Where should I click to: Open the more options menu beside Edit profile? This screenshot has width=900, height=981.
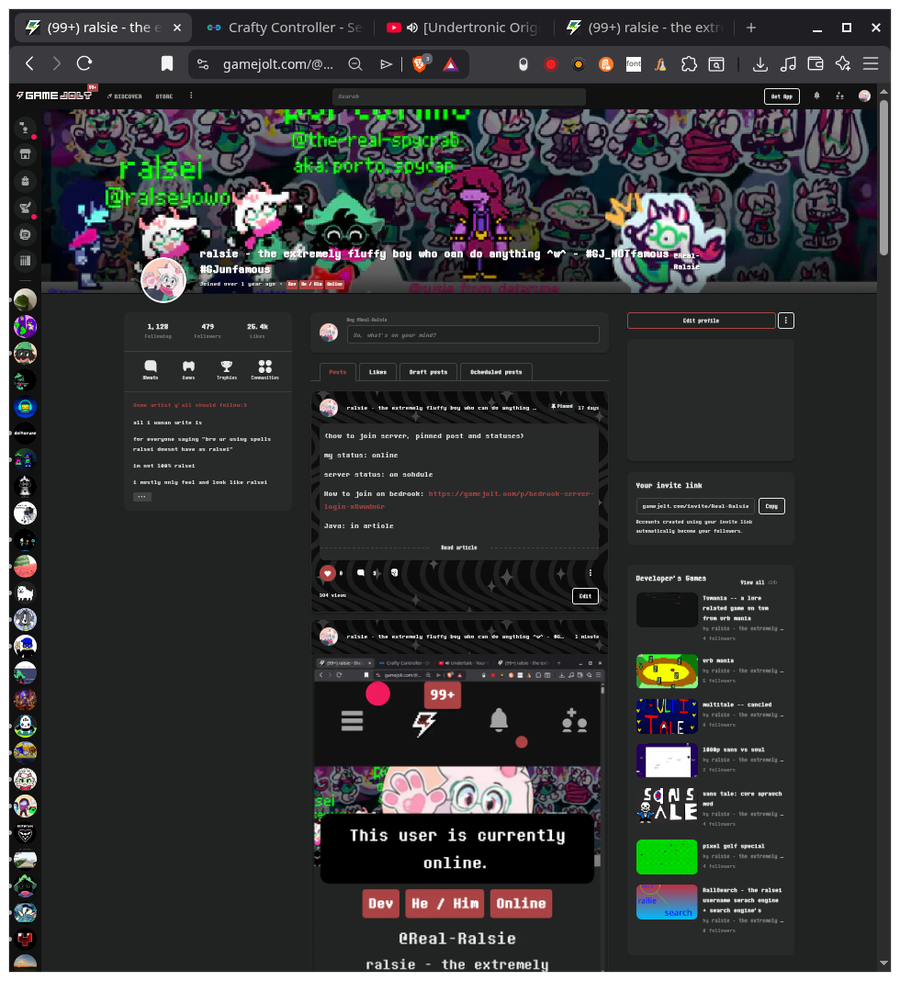pos(786,320)
